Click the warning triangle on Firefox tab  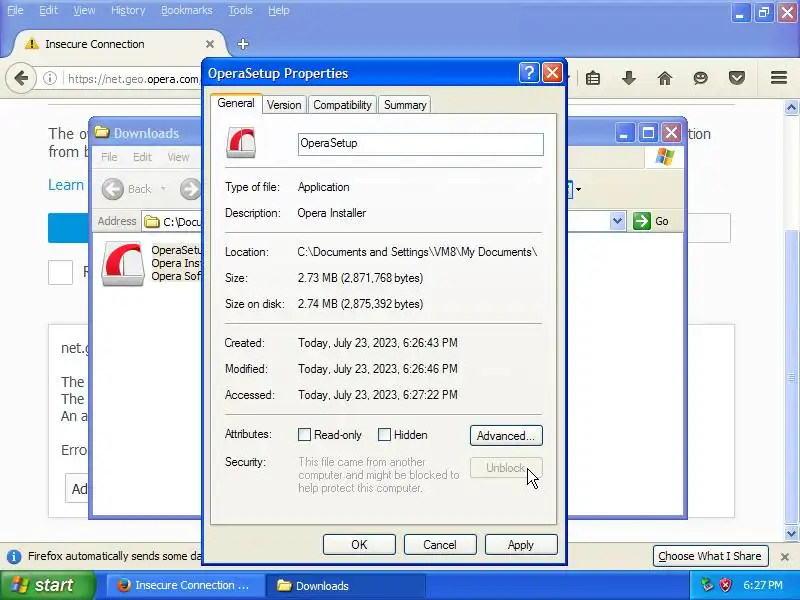31,43
